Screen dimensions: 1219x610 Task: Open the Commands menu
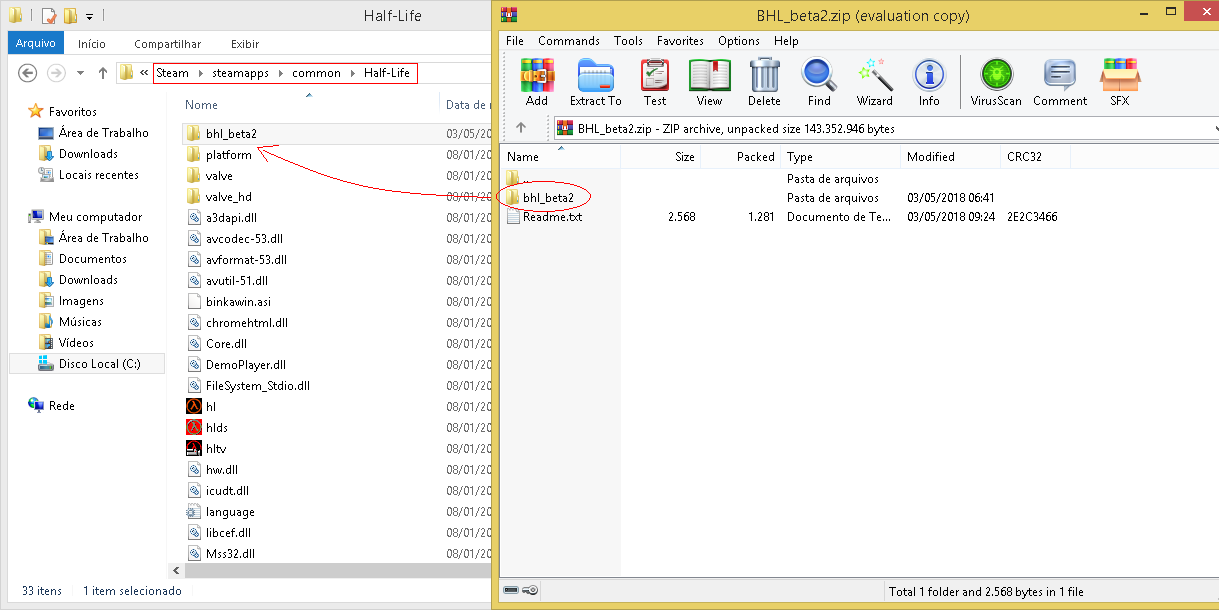pyautogui.click(x=569, y=41)
